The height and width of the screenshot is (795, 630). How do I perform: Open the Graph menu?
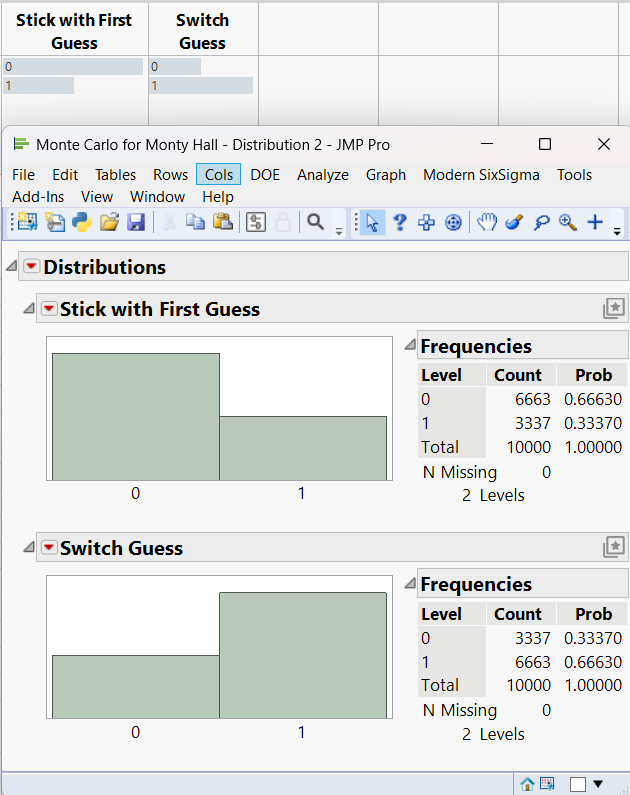pyautogui.click(x=386, y=174)
